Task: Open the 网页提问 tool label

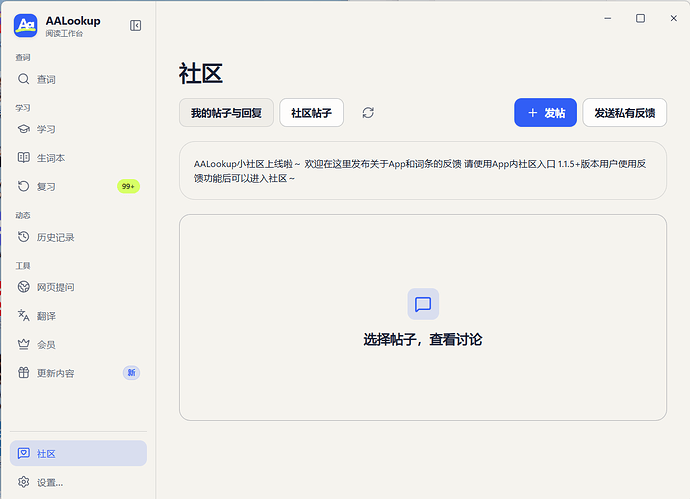Action: click(x=55, y=287)
